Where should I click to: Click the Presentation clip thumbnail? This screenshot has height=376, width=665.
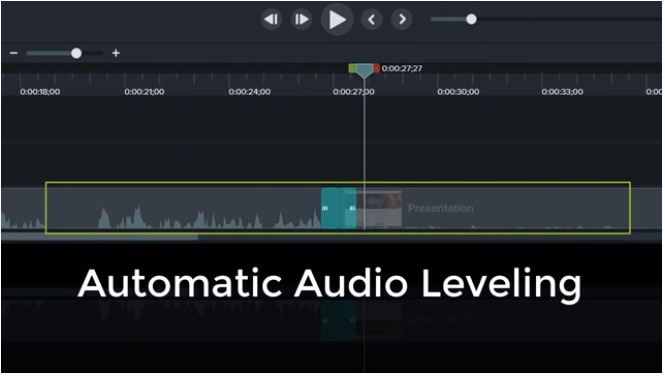[379, 208]
